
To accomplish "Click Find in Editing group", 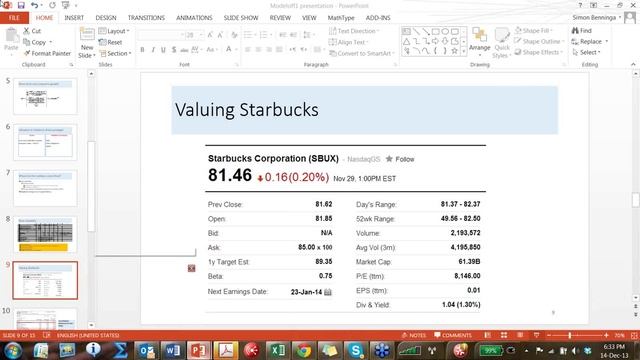I will click(x=582, y=31).
